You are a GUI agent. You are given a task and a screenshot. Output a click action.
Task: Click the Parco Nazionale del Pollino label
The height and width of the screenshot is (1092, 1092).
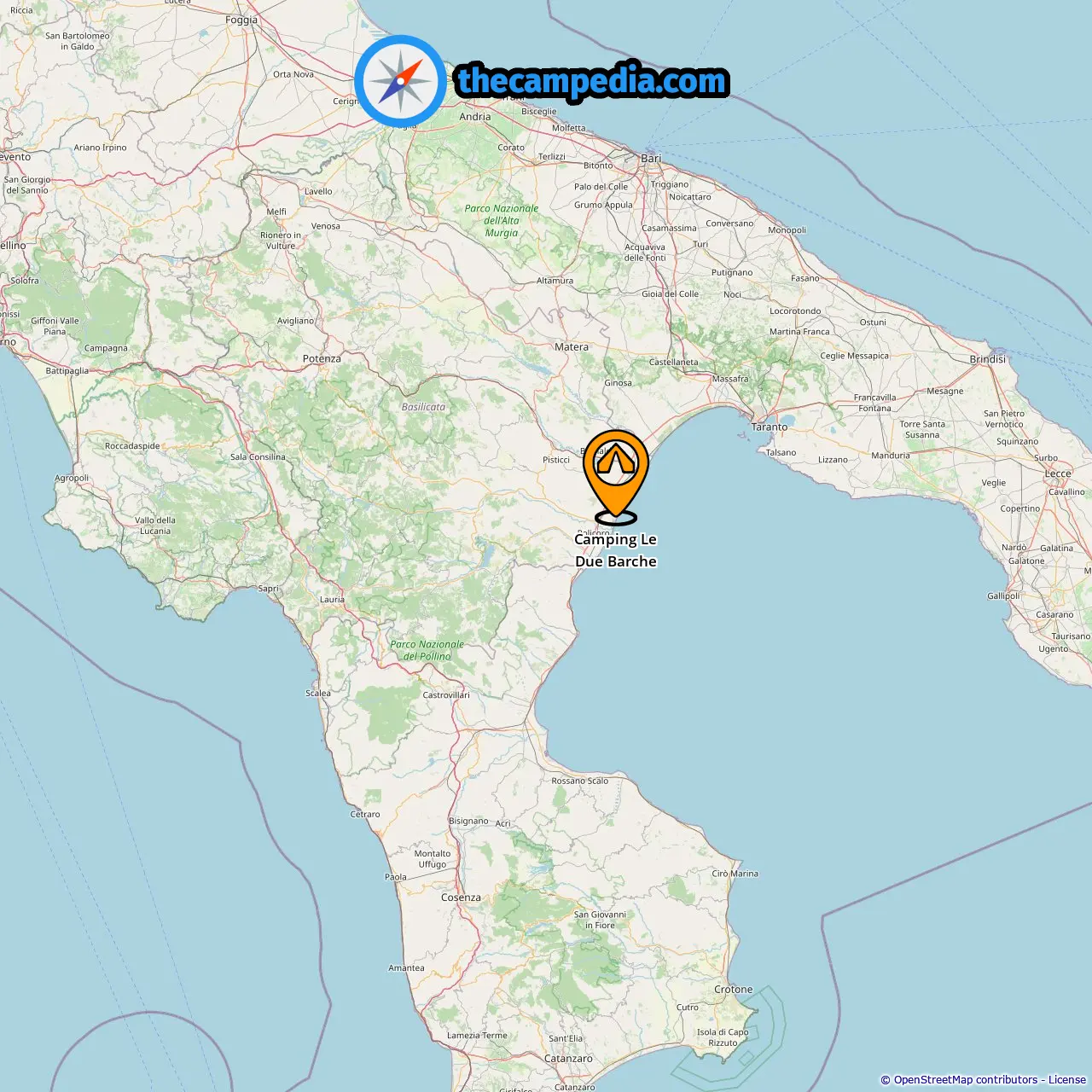(427, 650)
